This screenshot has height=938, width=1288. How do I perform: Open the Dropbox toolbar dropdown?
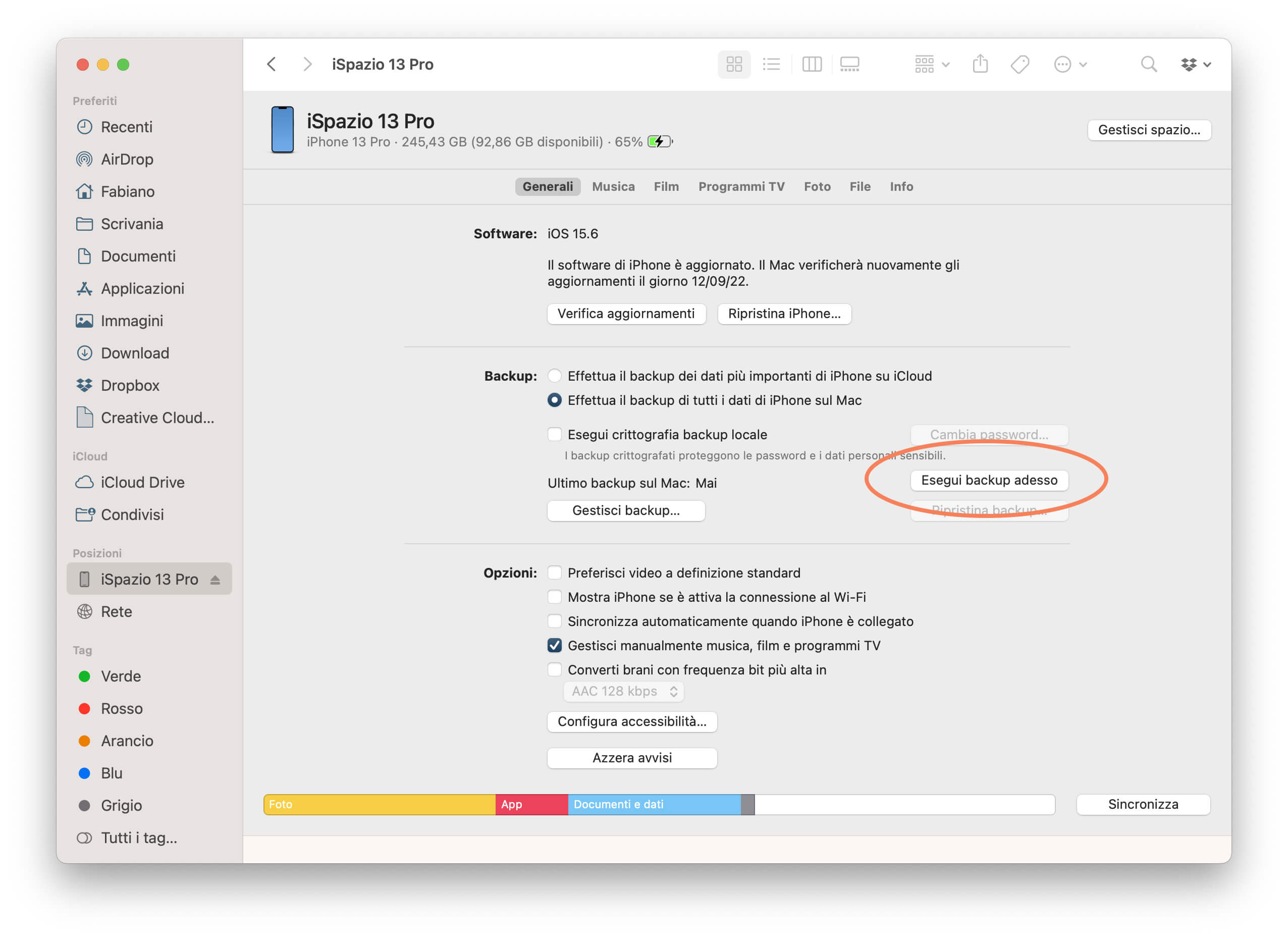(1196, 64)
